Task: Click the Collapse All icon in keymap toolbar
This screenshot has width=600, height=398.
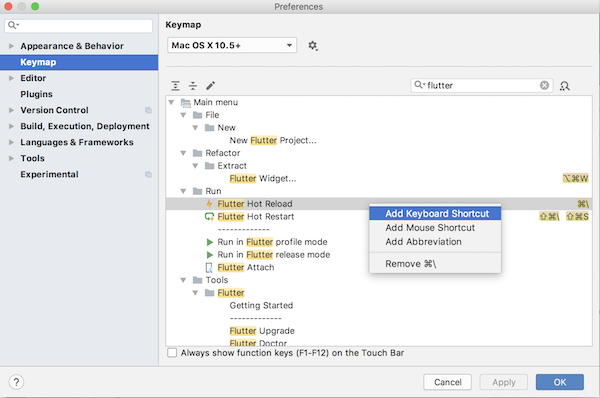Action: point(193,85)
